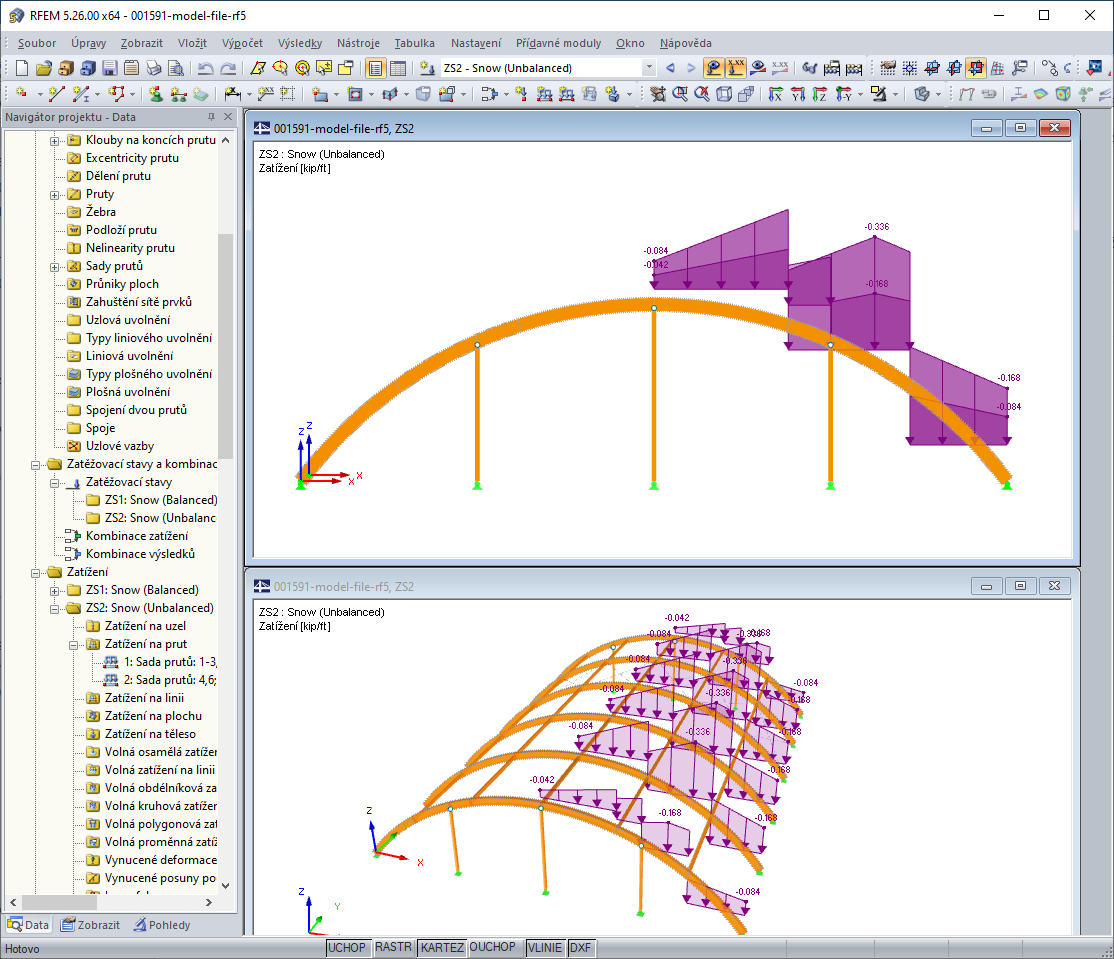Toggle OUCHOP object snap in status bar
The width and height of the screenshot is (1114, 959).
pyautogui.click(x=492, y=948)
